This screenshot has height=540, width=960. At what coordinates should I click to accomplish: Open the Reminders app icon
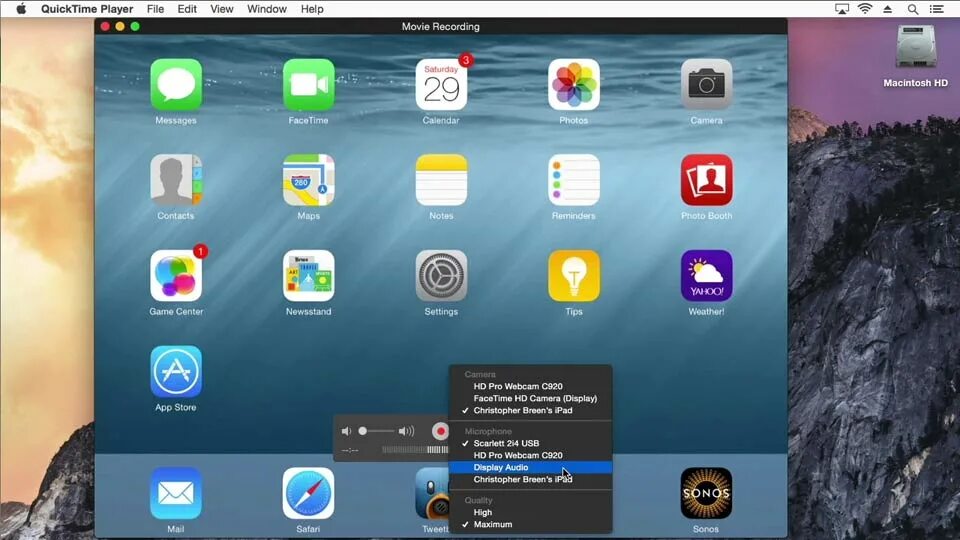point(574,180)
